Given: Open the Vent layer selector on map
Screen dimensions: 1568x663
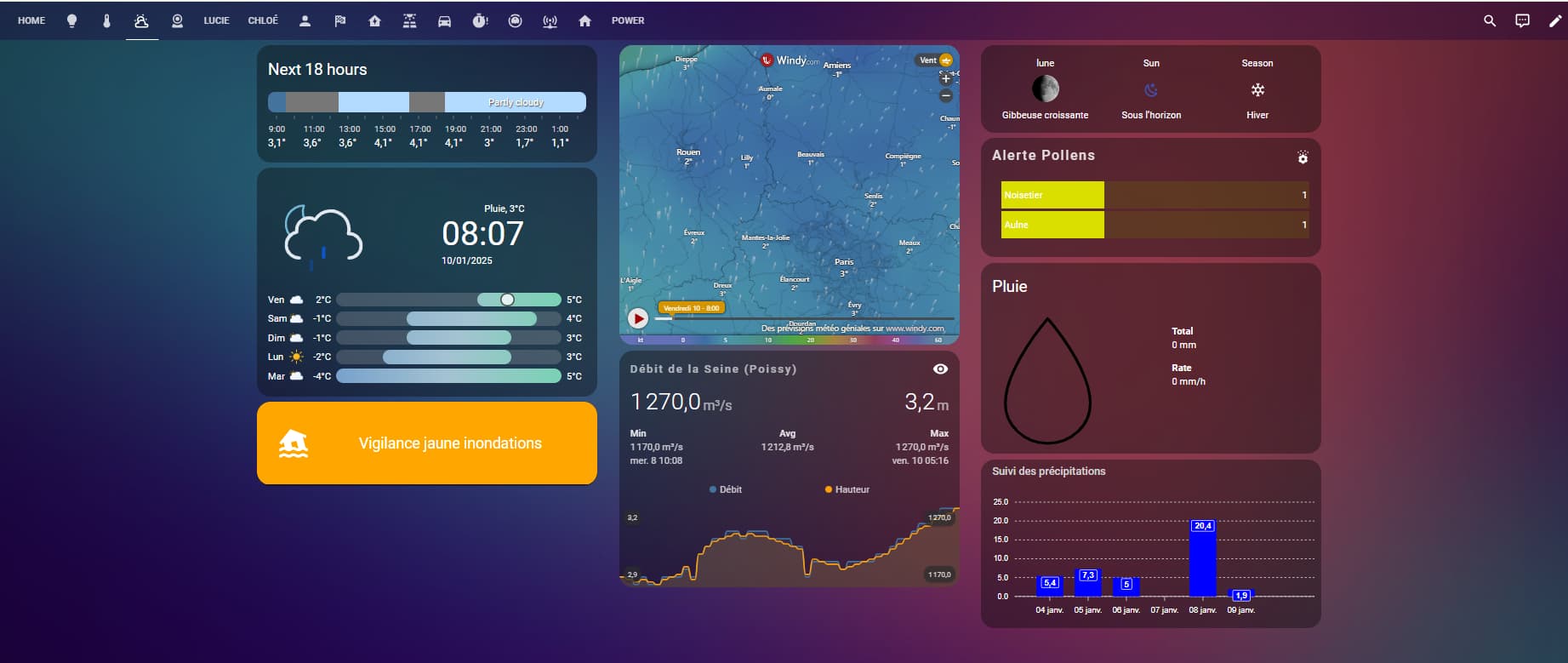Looking at the screenshot, I should (x=935, y=60).
